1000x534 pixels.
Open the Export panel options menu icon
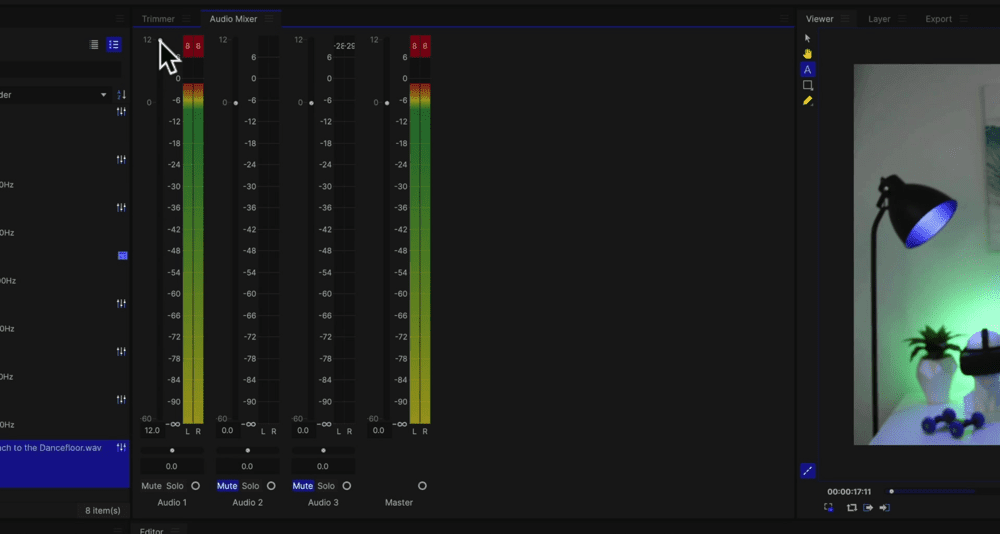963,19
